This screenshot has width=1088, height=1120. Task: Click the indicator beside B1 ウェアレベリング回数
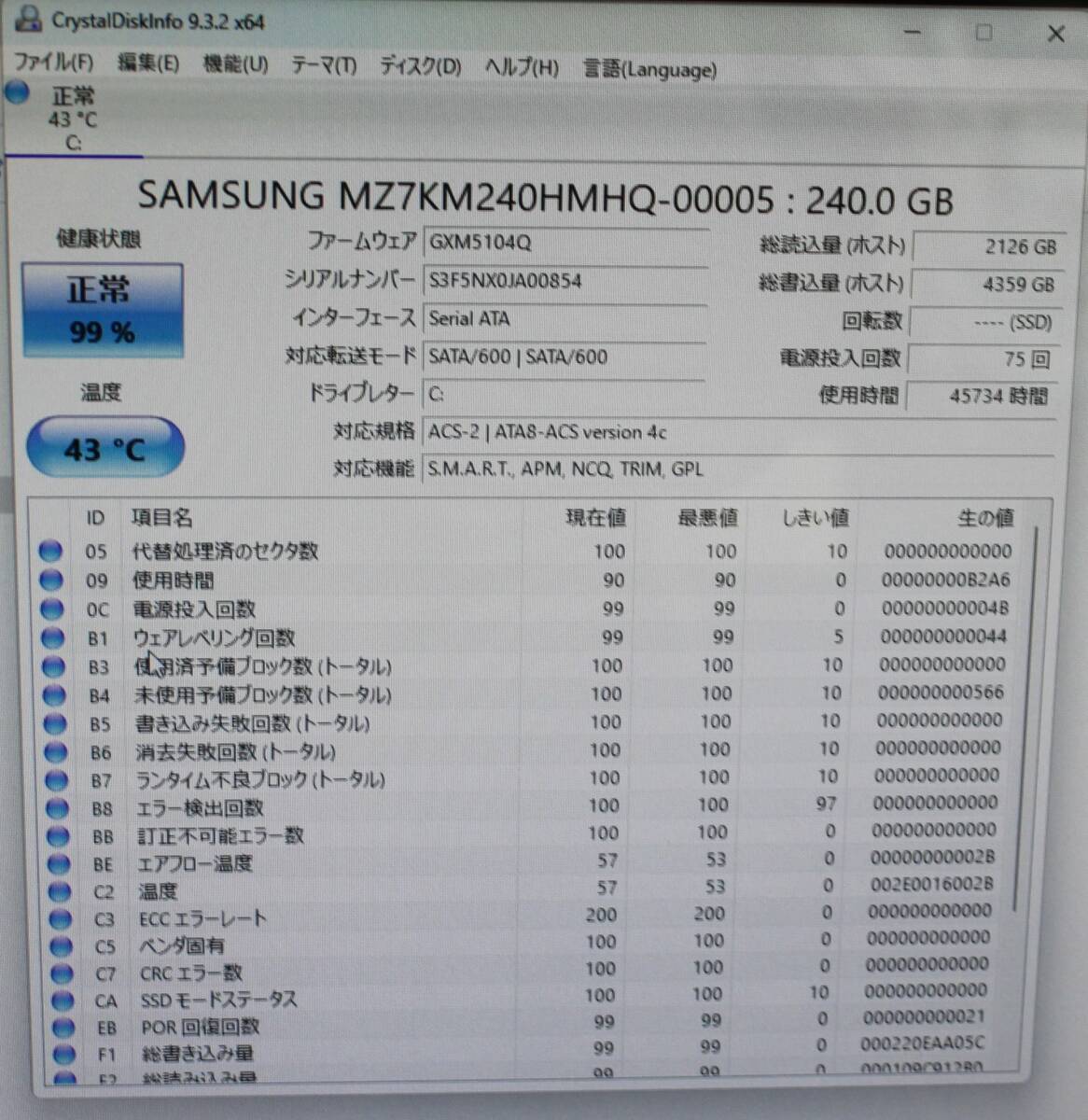[51, 637]
